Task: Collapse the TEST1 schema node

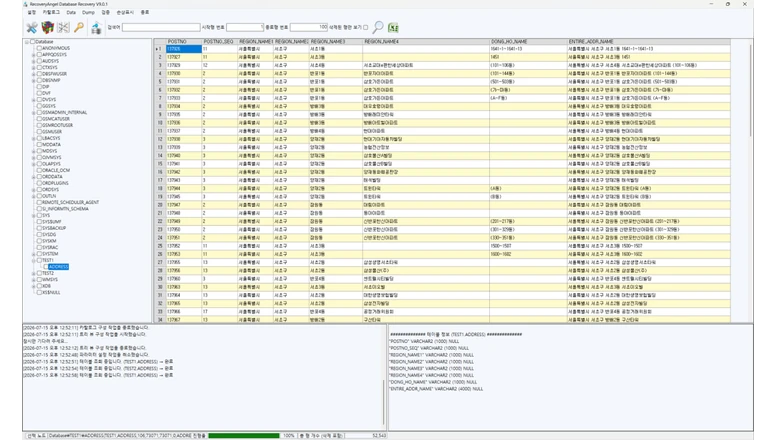Action: click(x=34, y=260)
